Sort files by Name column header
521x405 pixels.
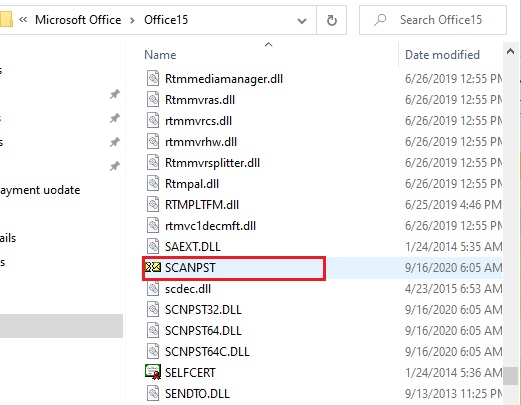pos(160,55)
